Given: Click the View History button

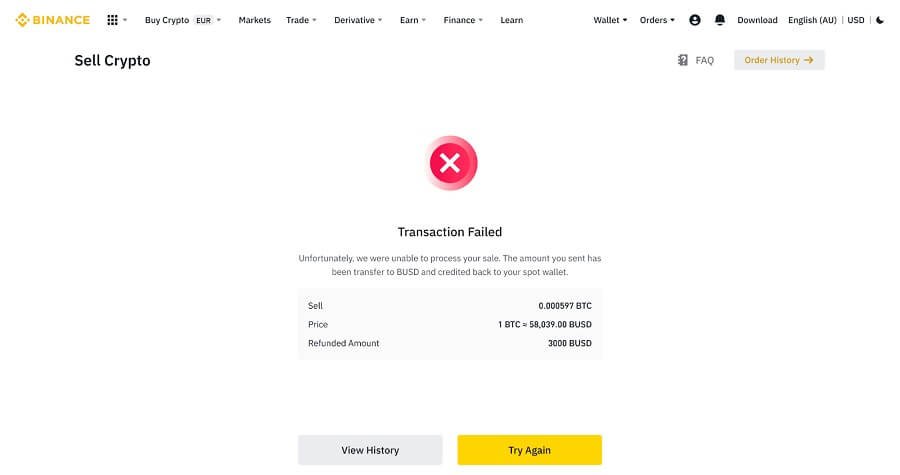Looking at the screenshot, I should tap(370, 450).
